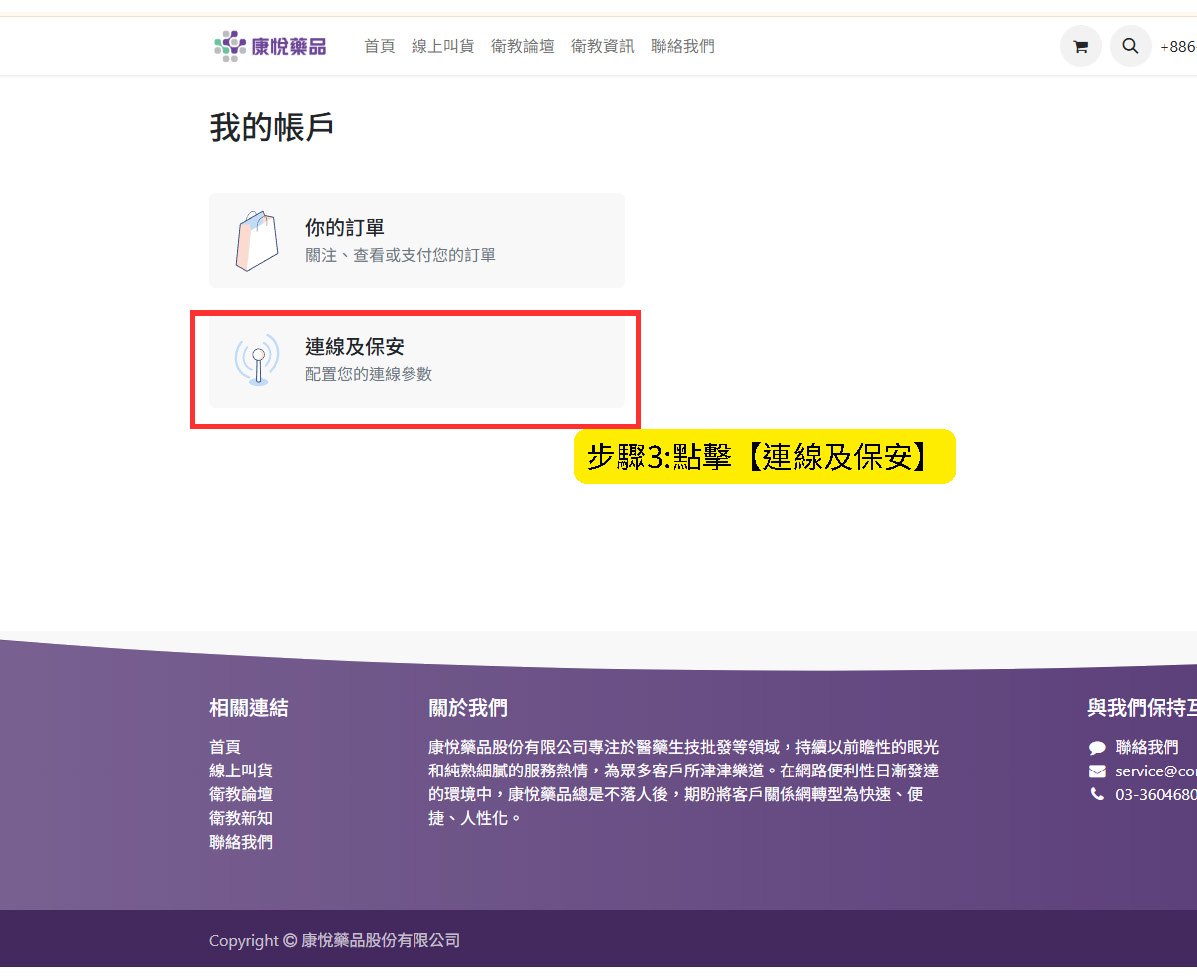Go home via the 康悅藥品 logo
The width and height of the screenshot is (1197, 979).
270,47
